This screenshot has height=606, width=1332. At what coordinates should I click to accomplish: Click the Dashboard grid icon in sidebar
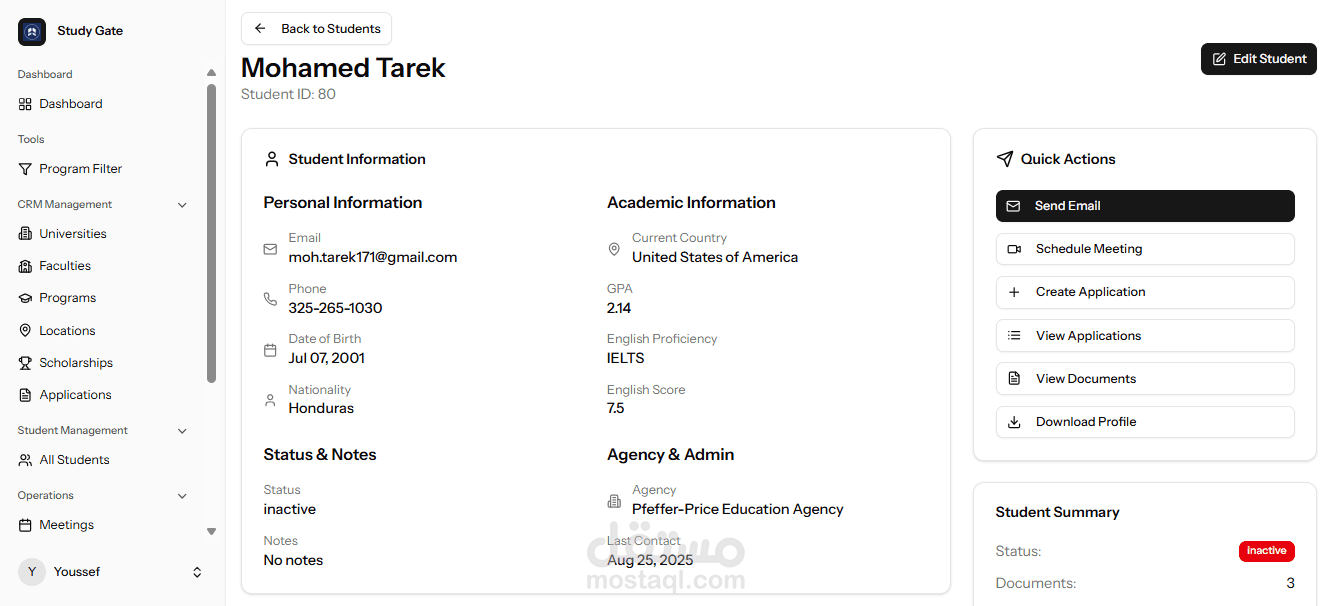click(x=26, y=104)
